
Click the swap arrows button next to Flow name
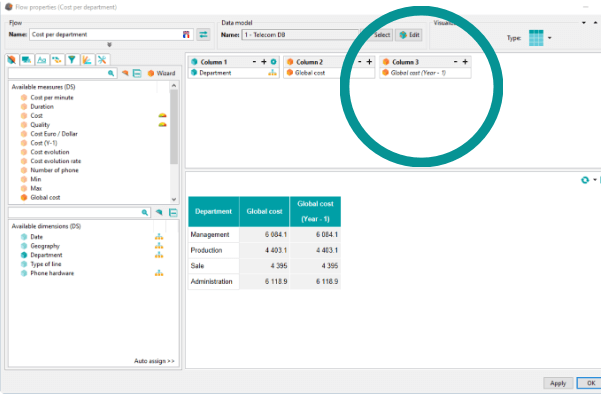[x=203, y=35]
